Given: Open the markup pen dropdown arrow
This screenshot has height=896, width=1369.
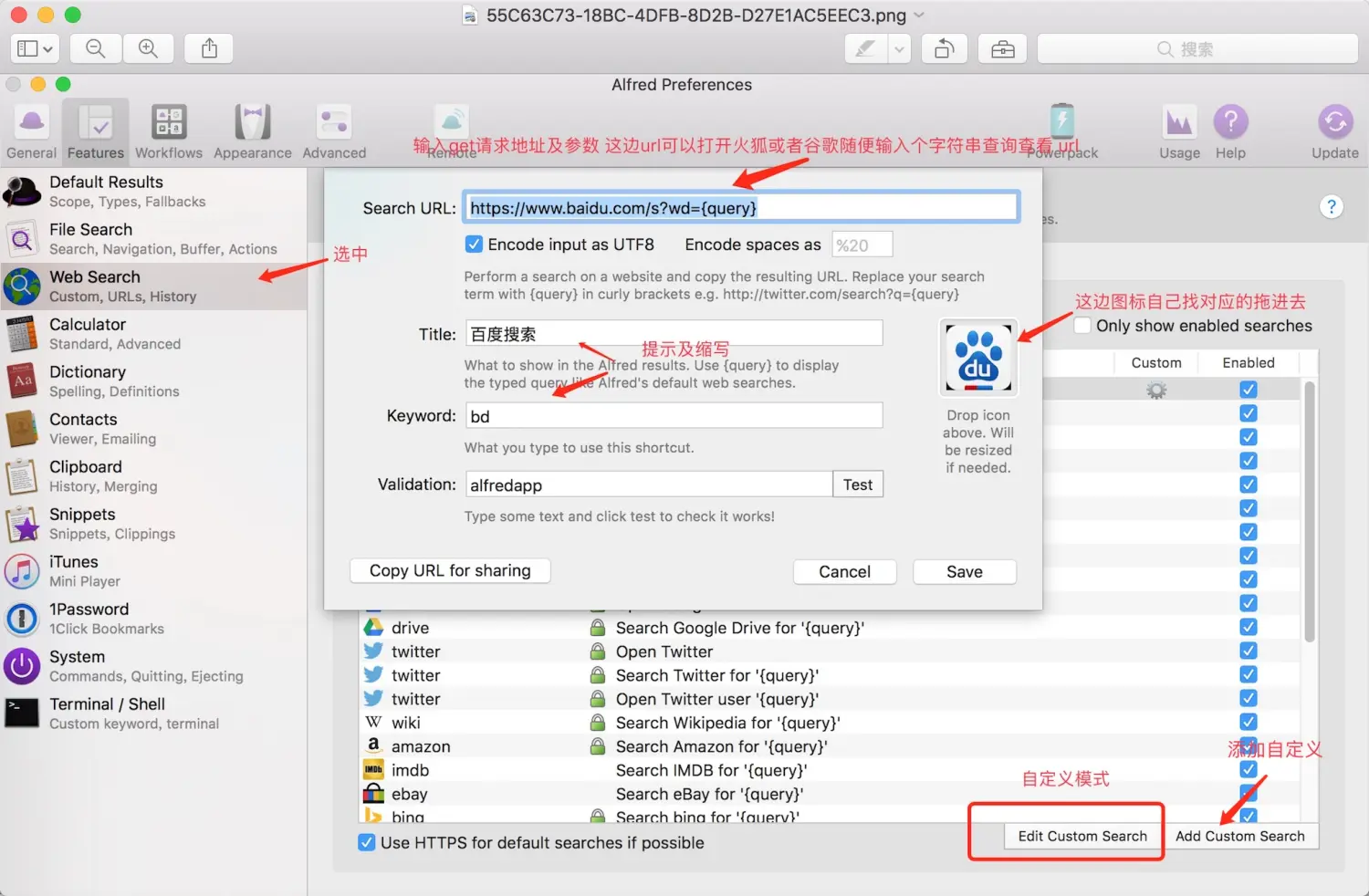Looking at the screenshot, I should coord(900,49).
